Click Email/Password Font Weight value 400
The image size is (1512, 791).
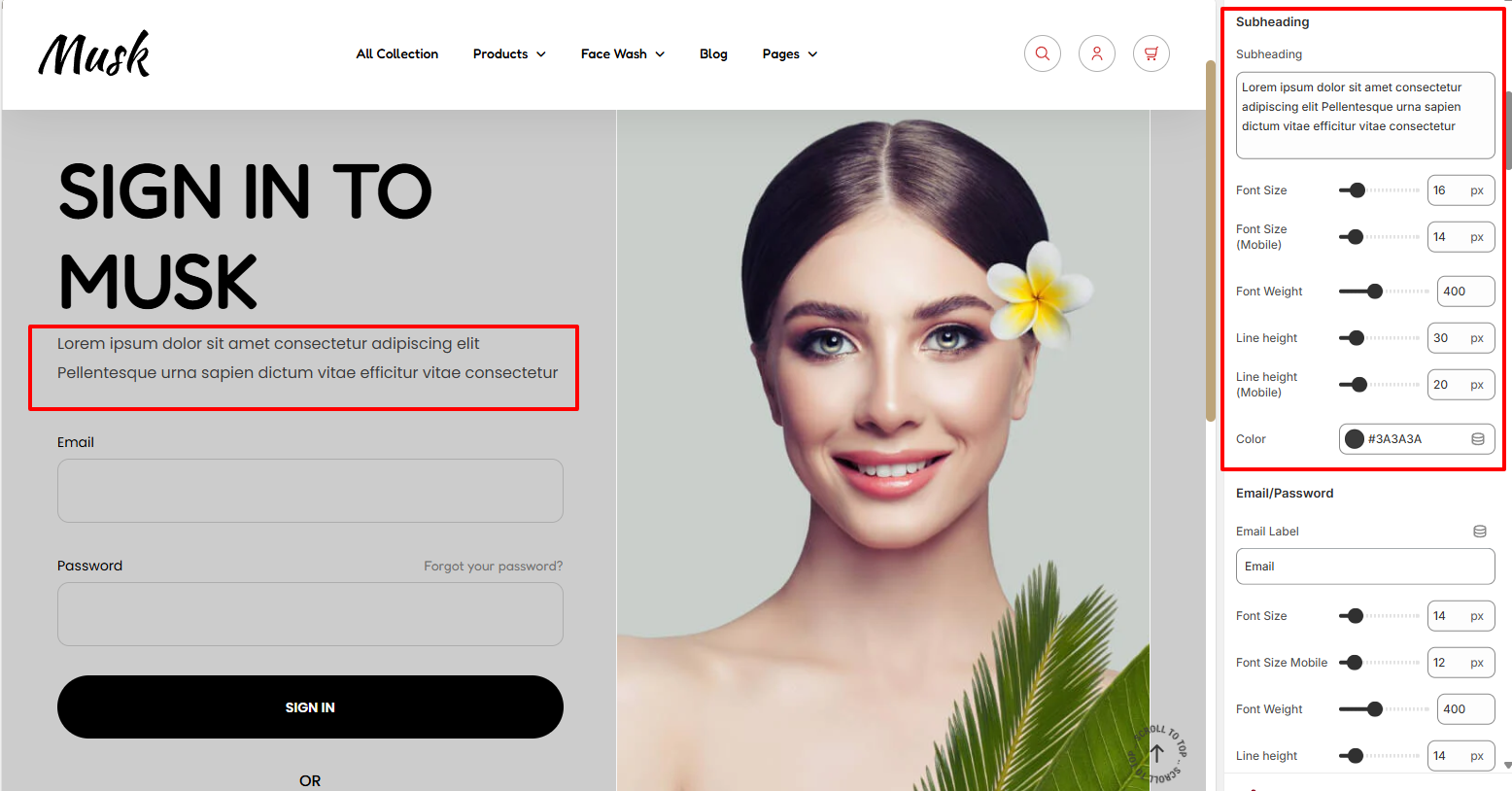pyautogui.click(x=1466, y=709)
